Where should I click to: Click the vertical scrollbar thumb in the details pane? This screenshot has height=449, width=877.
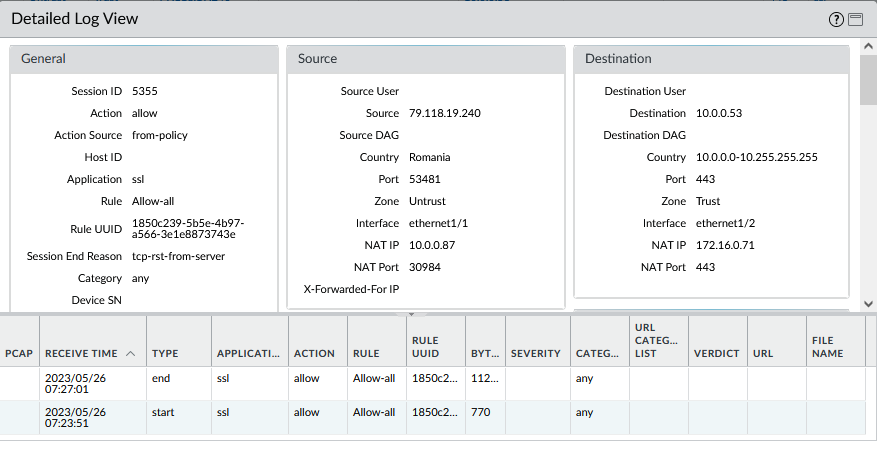tap(868, 82)
